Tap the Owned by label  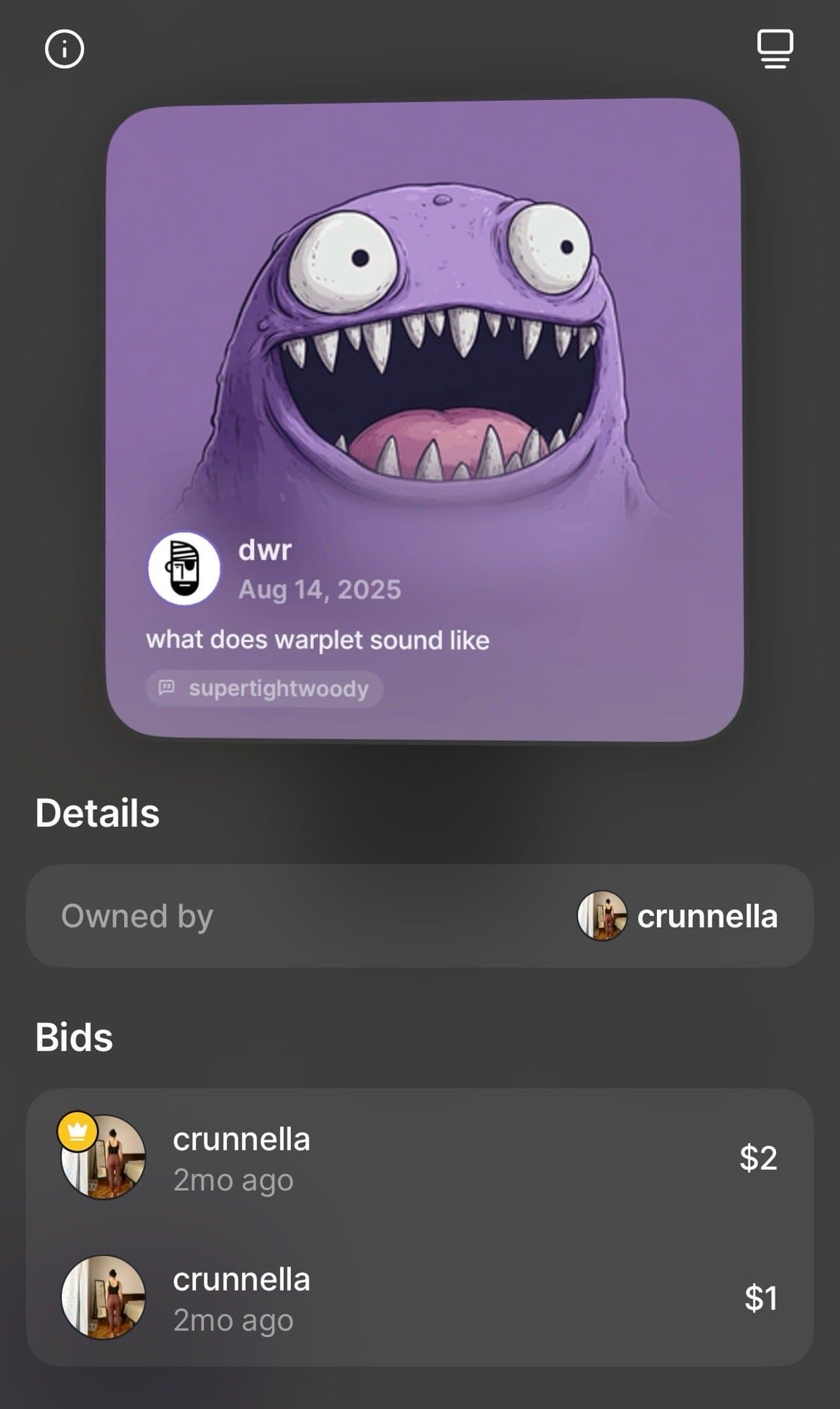(137, 917)
